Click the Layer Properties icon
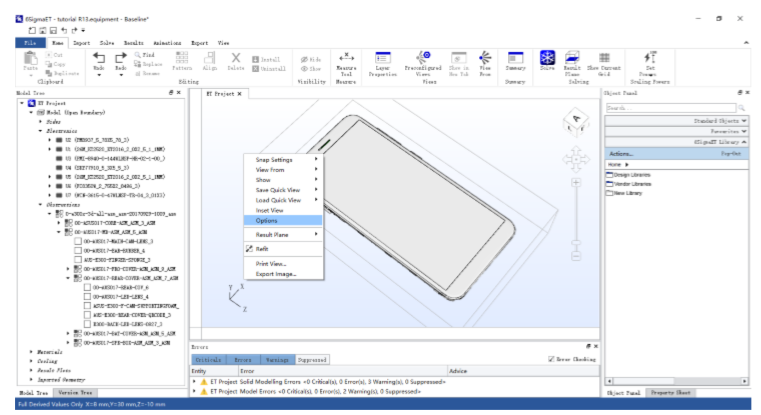Viewport: 761px width, 415px height. 383,64
